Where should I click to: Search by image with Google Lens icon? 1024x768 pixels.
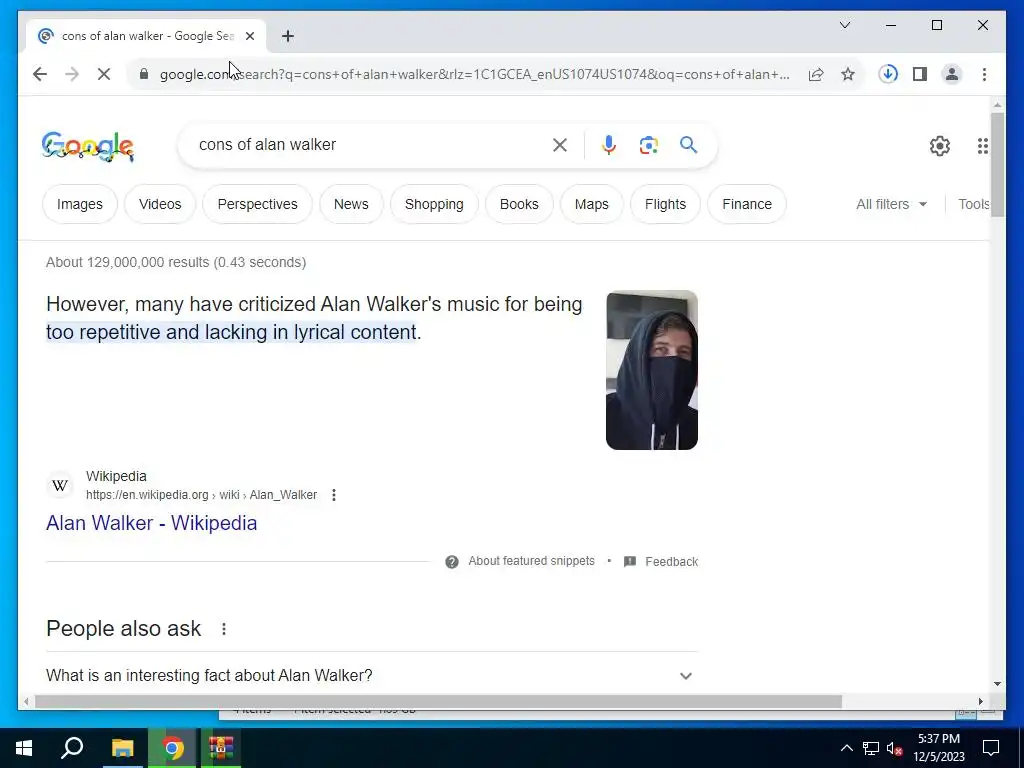pos(648,145)
